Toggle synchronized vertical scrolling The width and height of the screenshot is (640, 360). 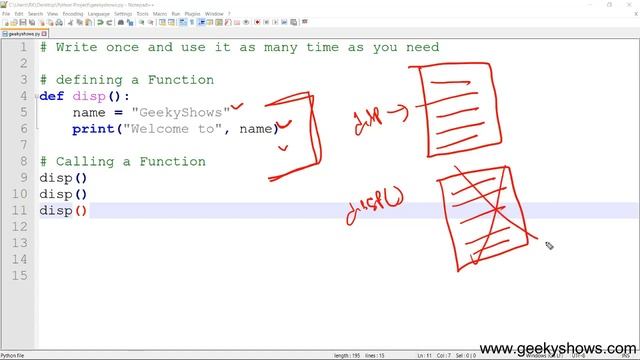pyautogui.click(x=162, y=22)
